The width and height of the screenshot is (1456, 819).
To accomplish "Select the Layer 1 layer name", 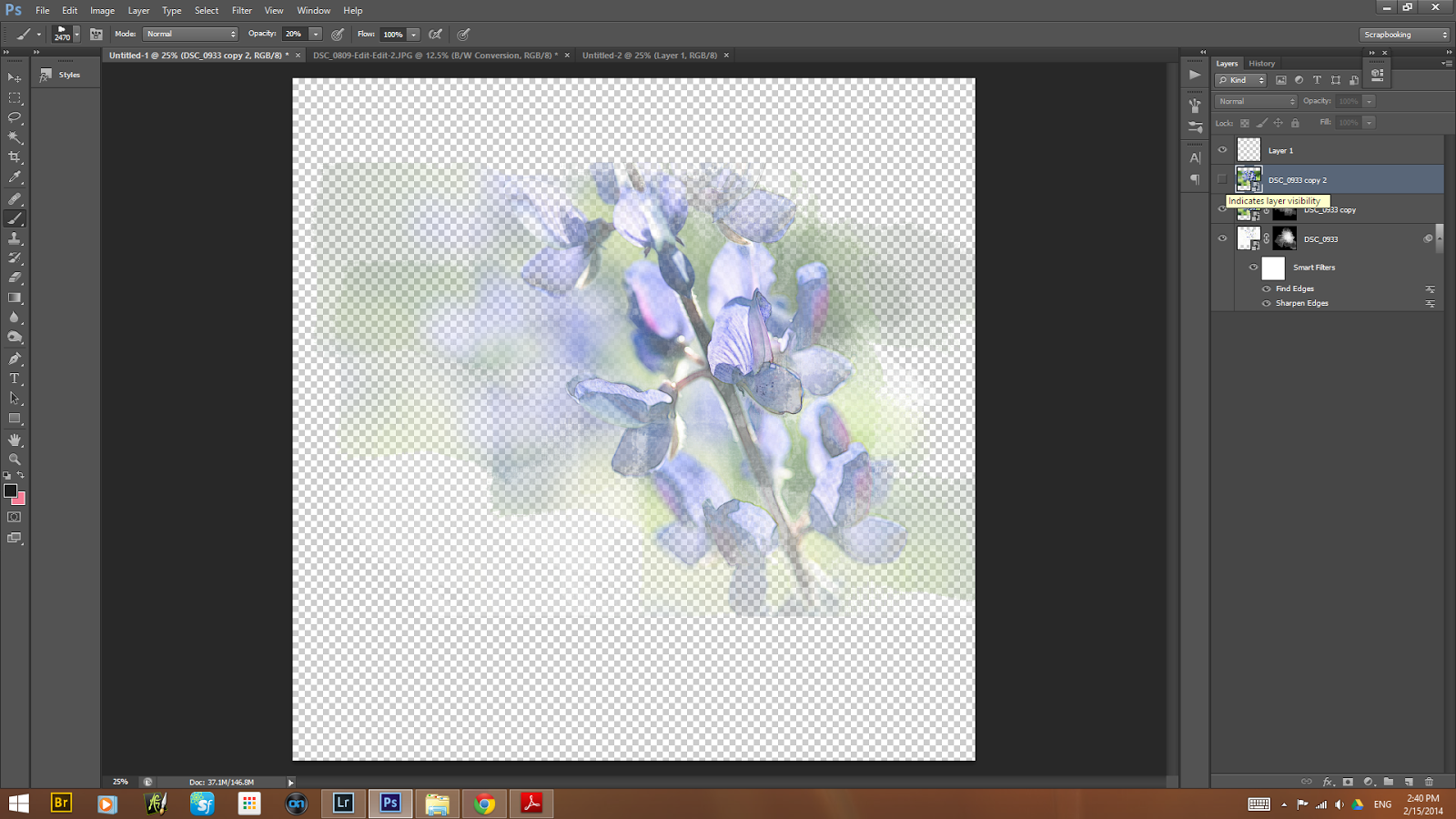I will [x=1280, y=151].
